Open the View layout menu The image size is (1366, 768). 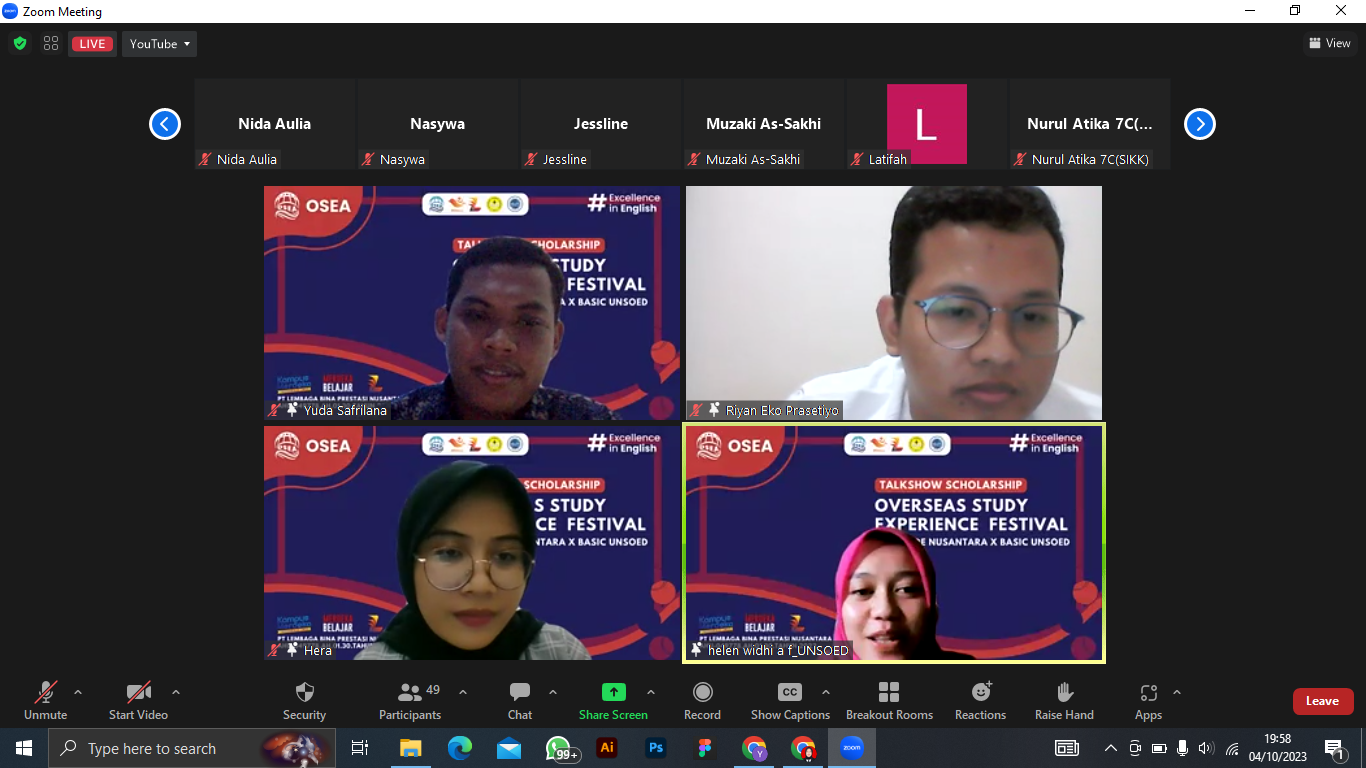[1329, 43]
